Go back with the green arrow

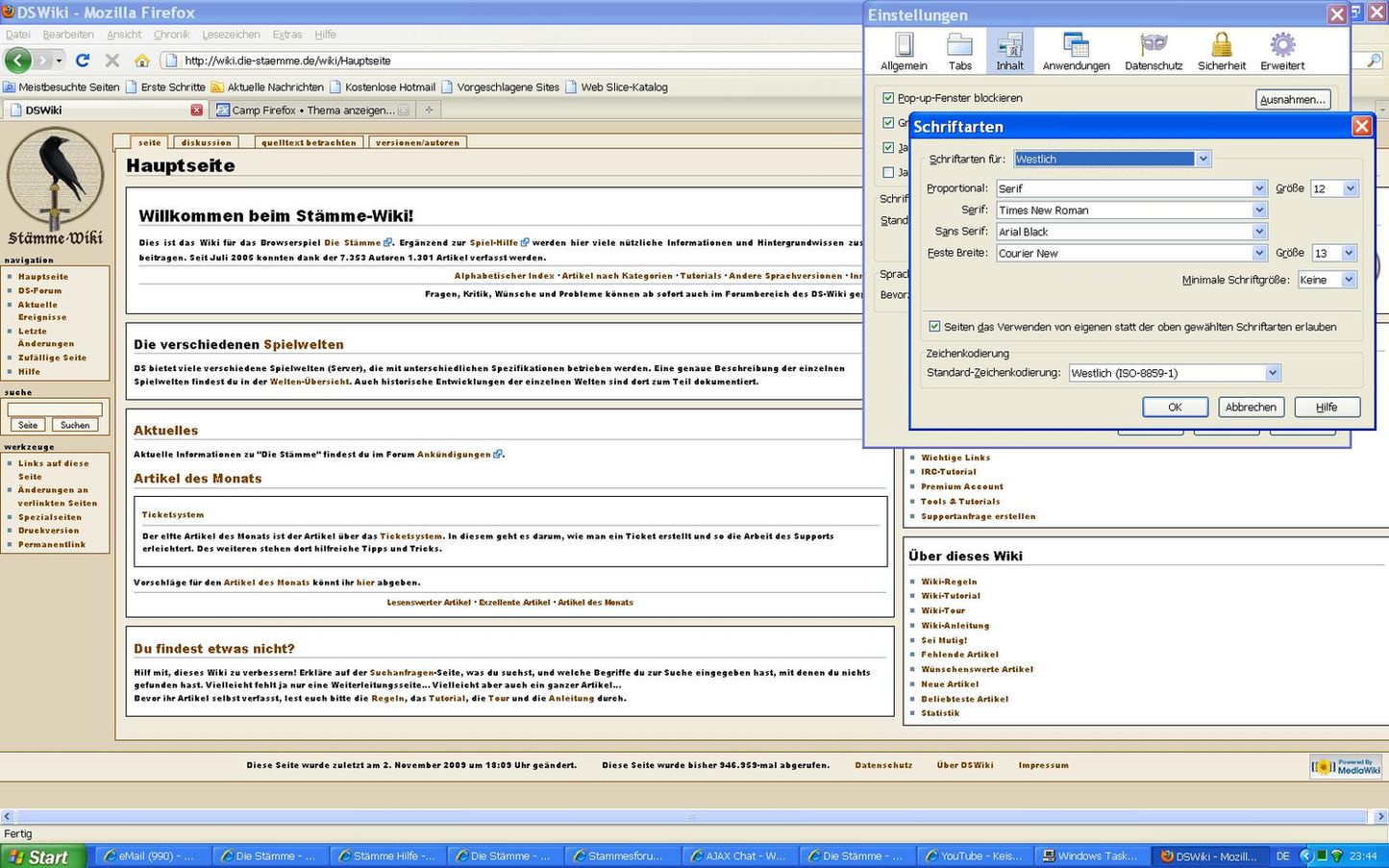pyautogui.click(x=18, y=61)
